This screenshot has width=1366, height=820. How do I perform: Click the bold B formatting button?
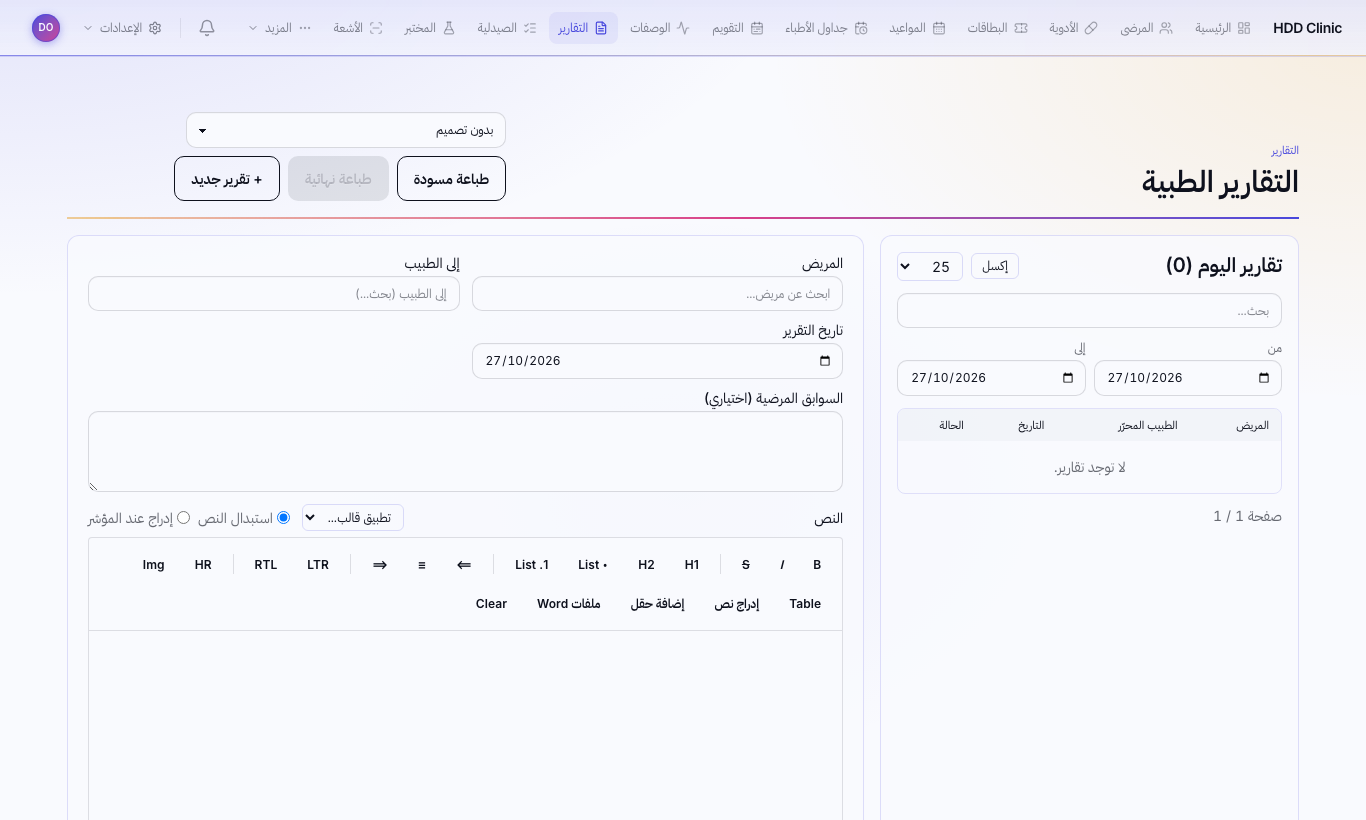click(x=817, y=565)
